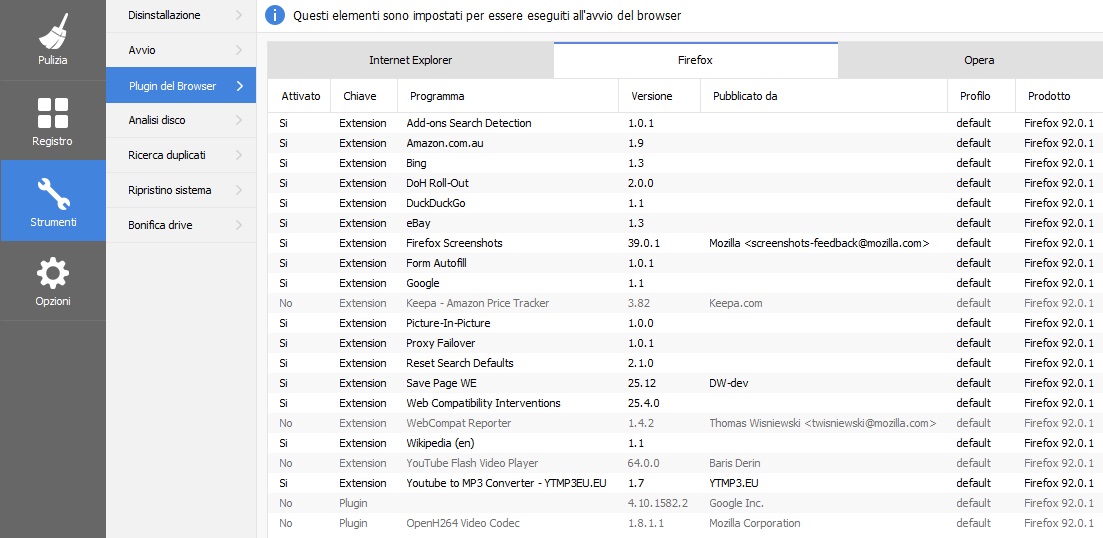Select the OpenH264 Video Codec plugin
The width and height of the screenshot is (1103, 538).
[x=685, y=523]
